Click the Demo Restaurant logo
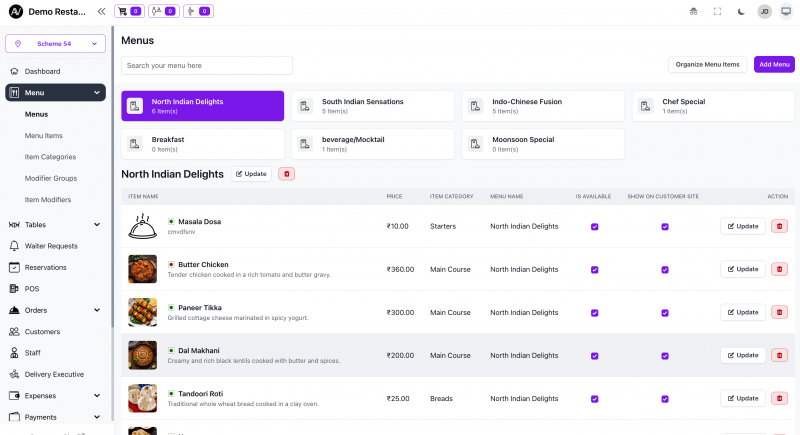 (16, 11)
